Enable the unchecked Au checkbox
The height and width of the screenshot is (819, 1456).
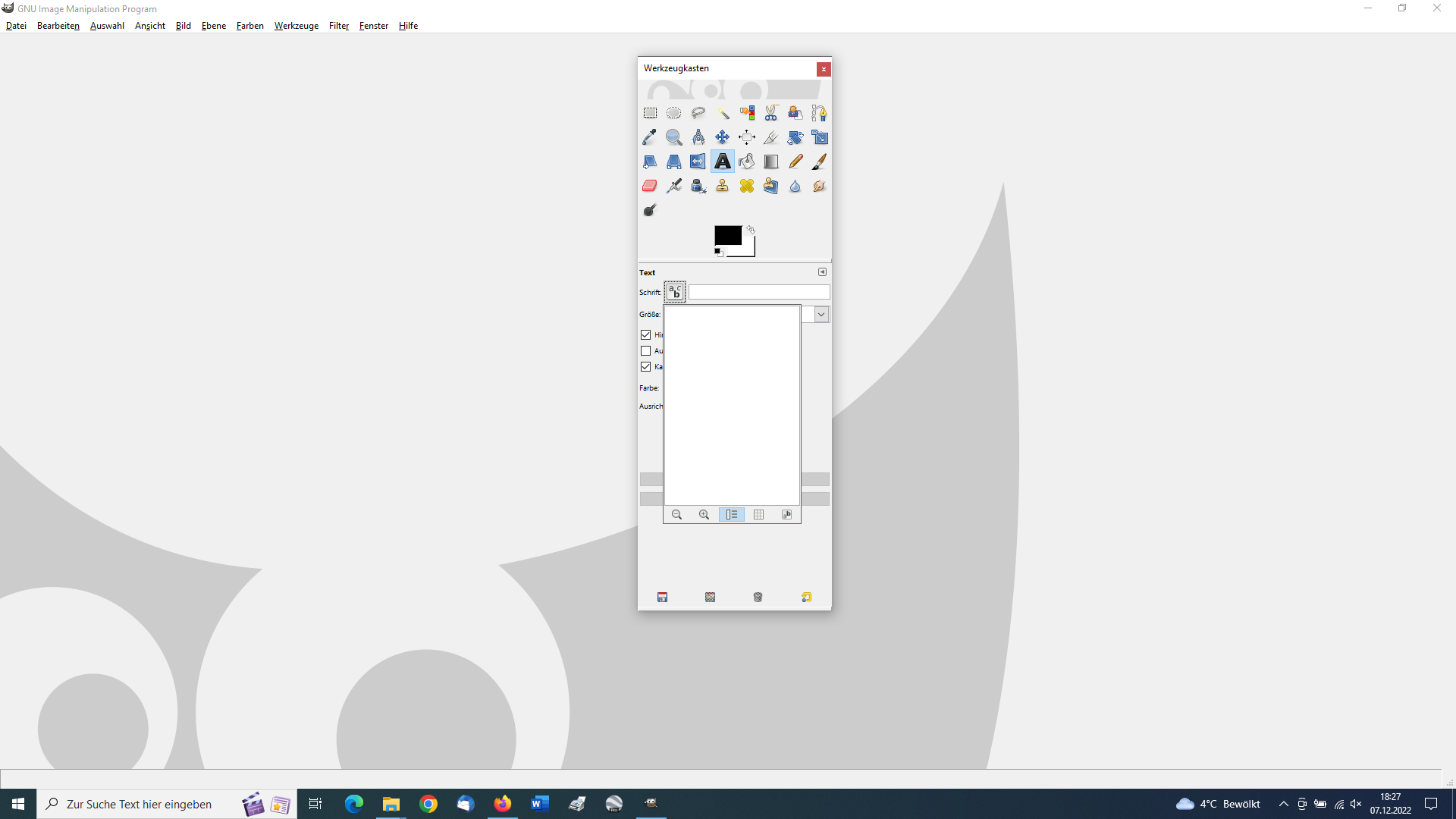(646, 350)
